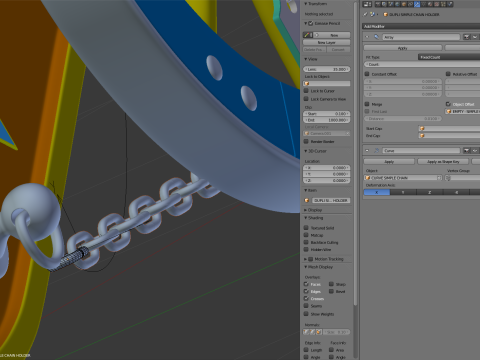Click Apply as Shape Key button

pyautogui.click(x=443, y=161)
